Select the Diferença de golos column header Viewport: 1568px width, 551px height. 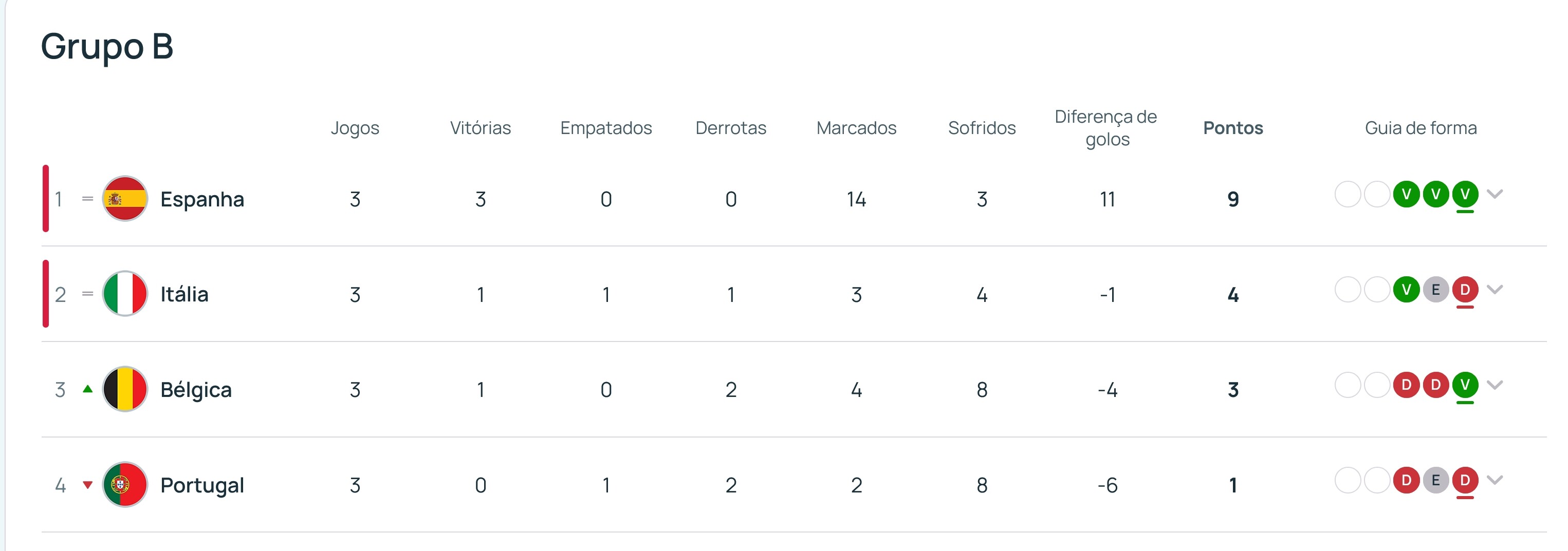(1106, 128)
